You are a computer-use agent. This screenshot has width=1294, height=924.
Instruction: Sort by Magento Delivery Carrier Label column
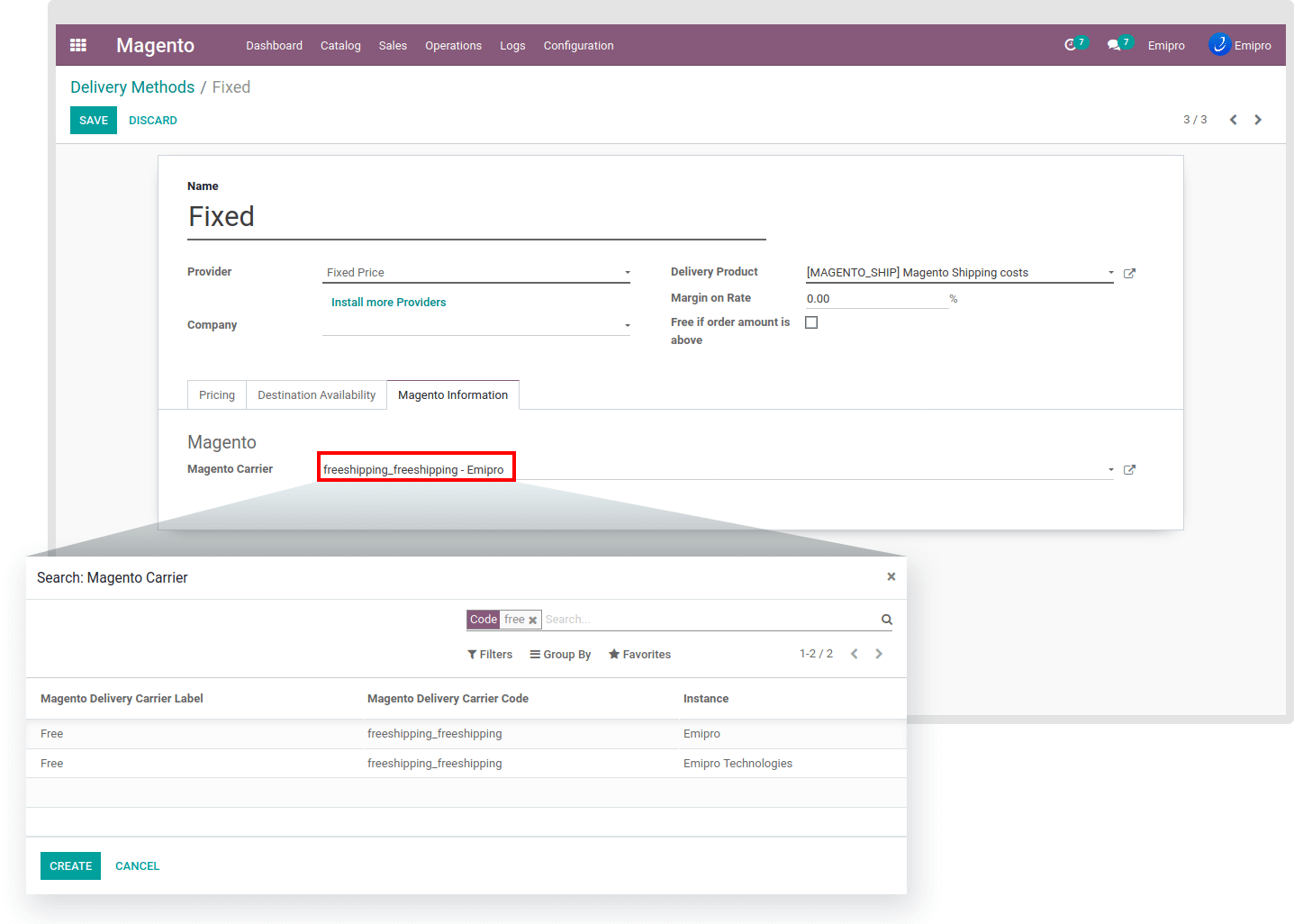pos(122,699)
